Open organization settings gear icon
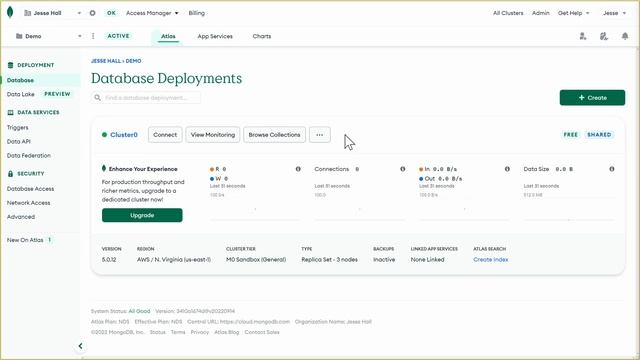Viewport: 640px width, 360px height. click(x=93, y=13)
